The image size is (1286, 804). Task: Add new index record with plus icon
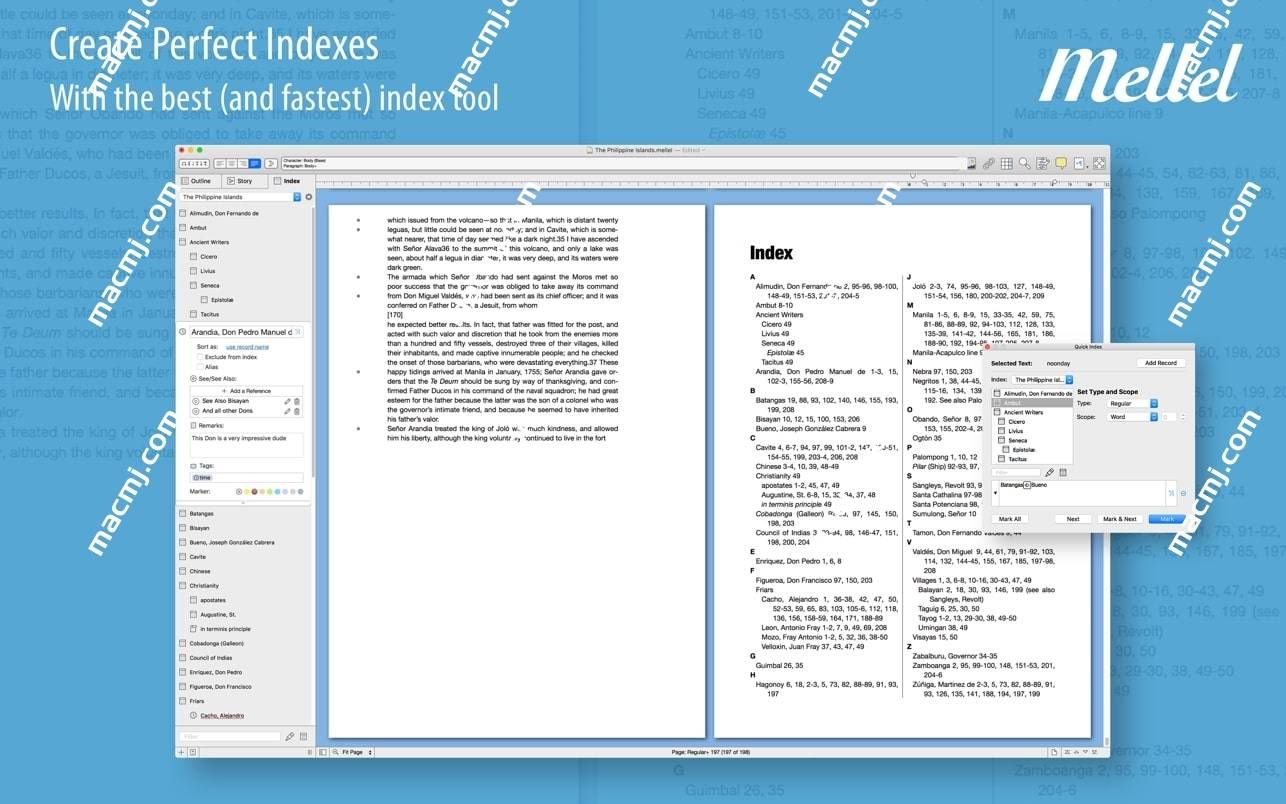(x=181, y=752)
